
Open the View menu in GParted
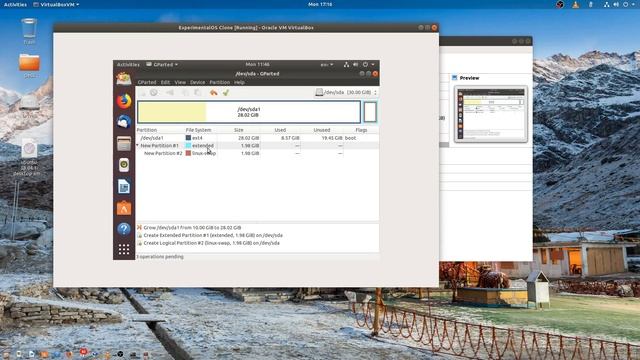pyautogui.click(x=180, y=82)
